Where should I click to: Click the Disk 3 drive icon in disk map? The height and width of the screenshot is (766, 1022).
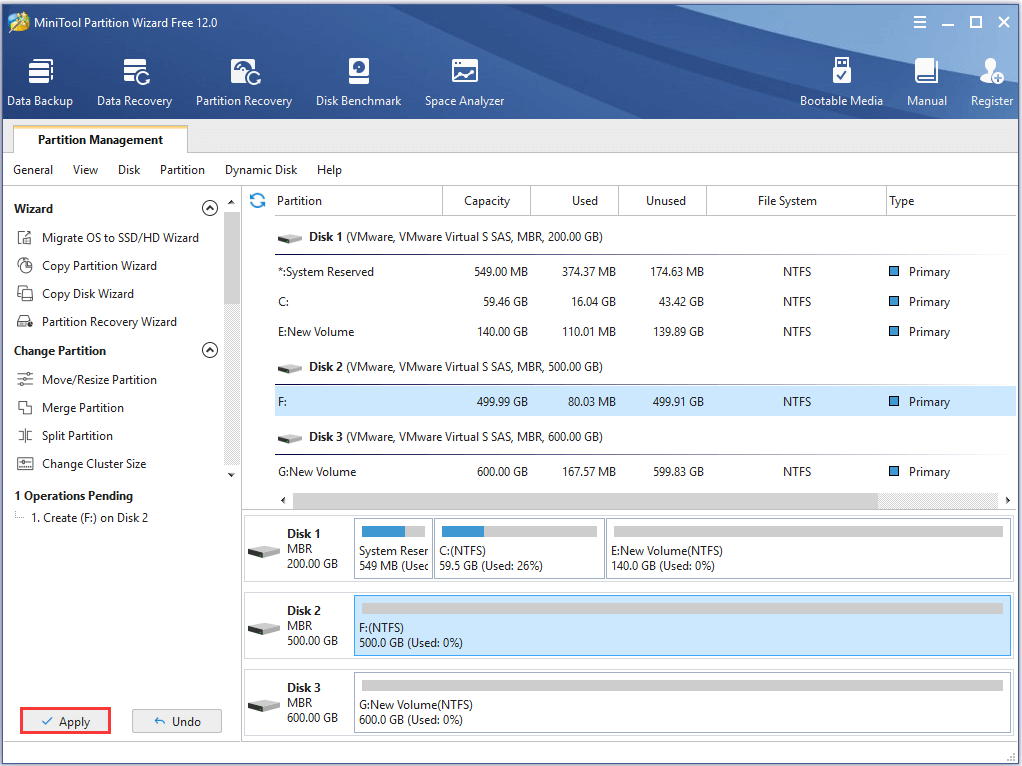(x=264, y=705)
